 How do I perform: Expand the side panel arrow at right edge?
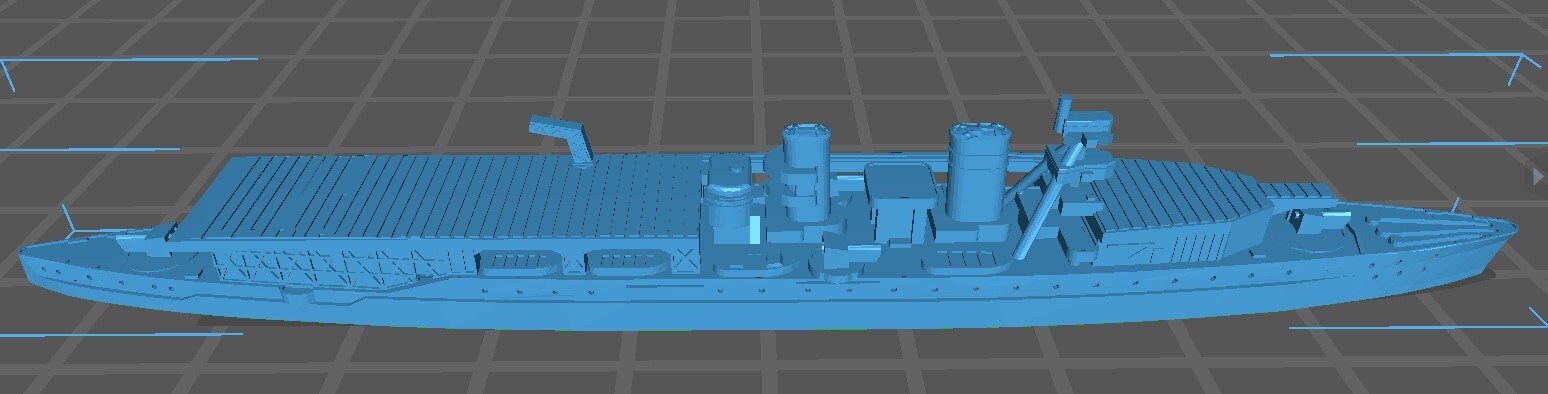1538,176
